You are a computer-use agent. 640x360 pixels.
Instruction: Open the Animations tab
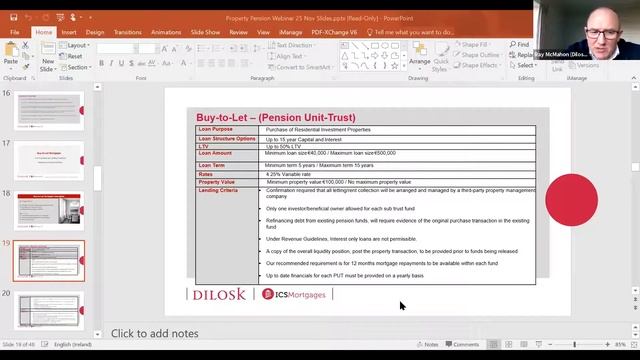(166, 32)
